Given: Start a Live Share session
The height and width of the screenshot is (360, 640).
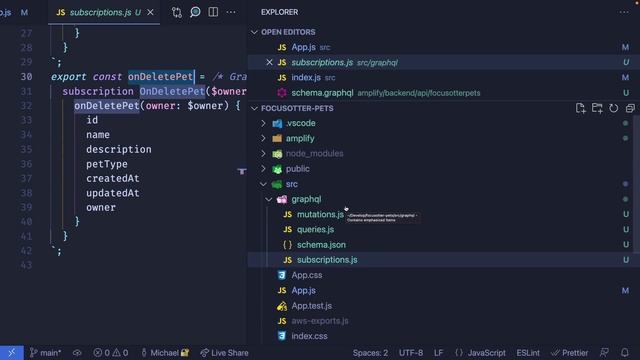Looking at the screenshot, I should coord(224,353).
